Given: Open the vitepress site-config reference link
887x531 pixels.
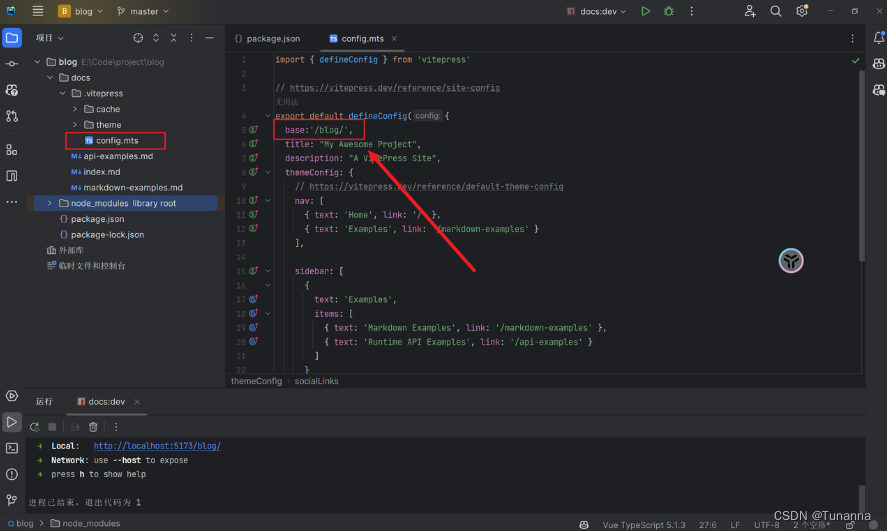Looking at the screenshot, I should click(x=395, y=88).
